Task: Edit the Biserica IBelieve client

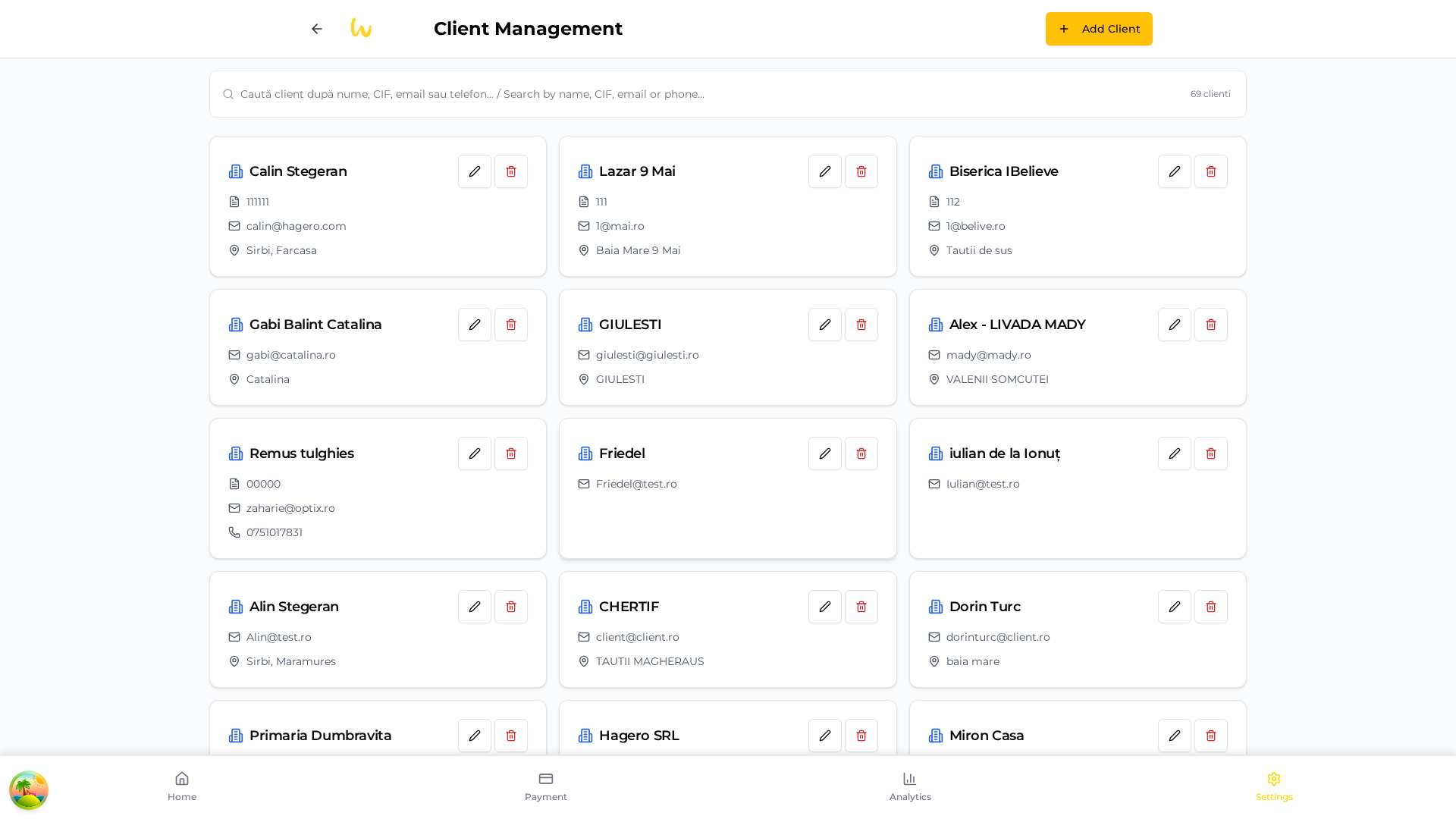Action: pyautogui.click(x=1175, y=171)
